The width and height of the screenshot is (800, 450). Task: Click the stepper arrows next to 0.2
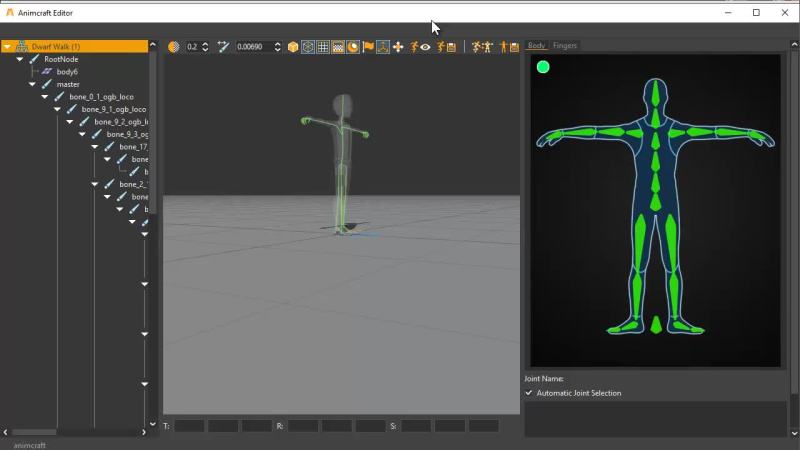click(205, 47)
